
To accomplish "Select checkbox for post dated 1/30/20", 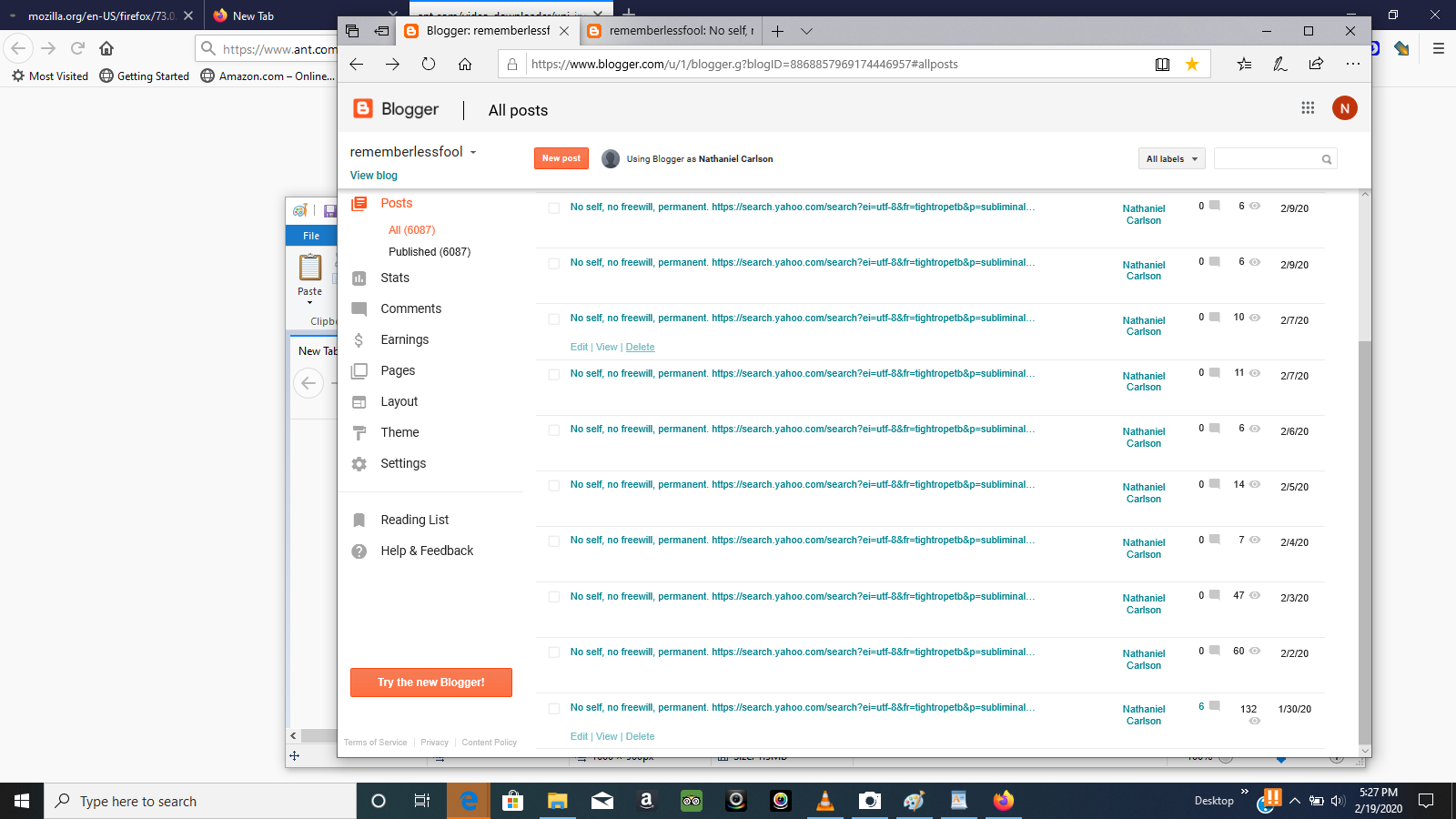I will [553, 709].
